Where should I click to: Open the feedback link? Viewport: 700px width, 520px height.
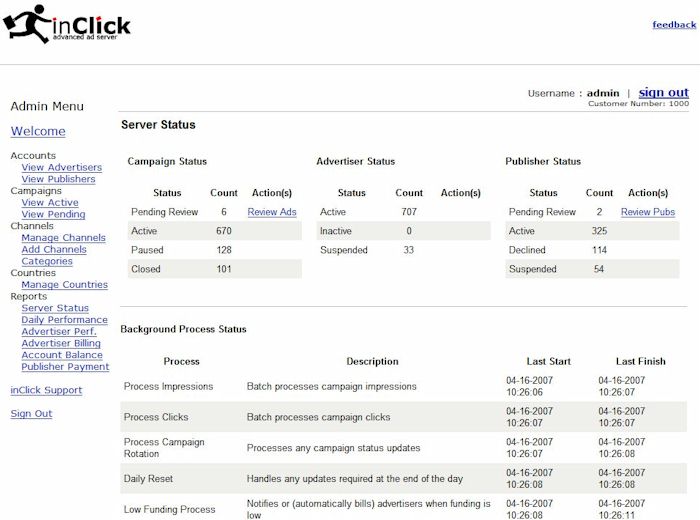[674, 25]
